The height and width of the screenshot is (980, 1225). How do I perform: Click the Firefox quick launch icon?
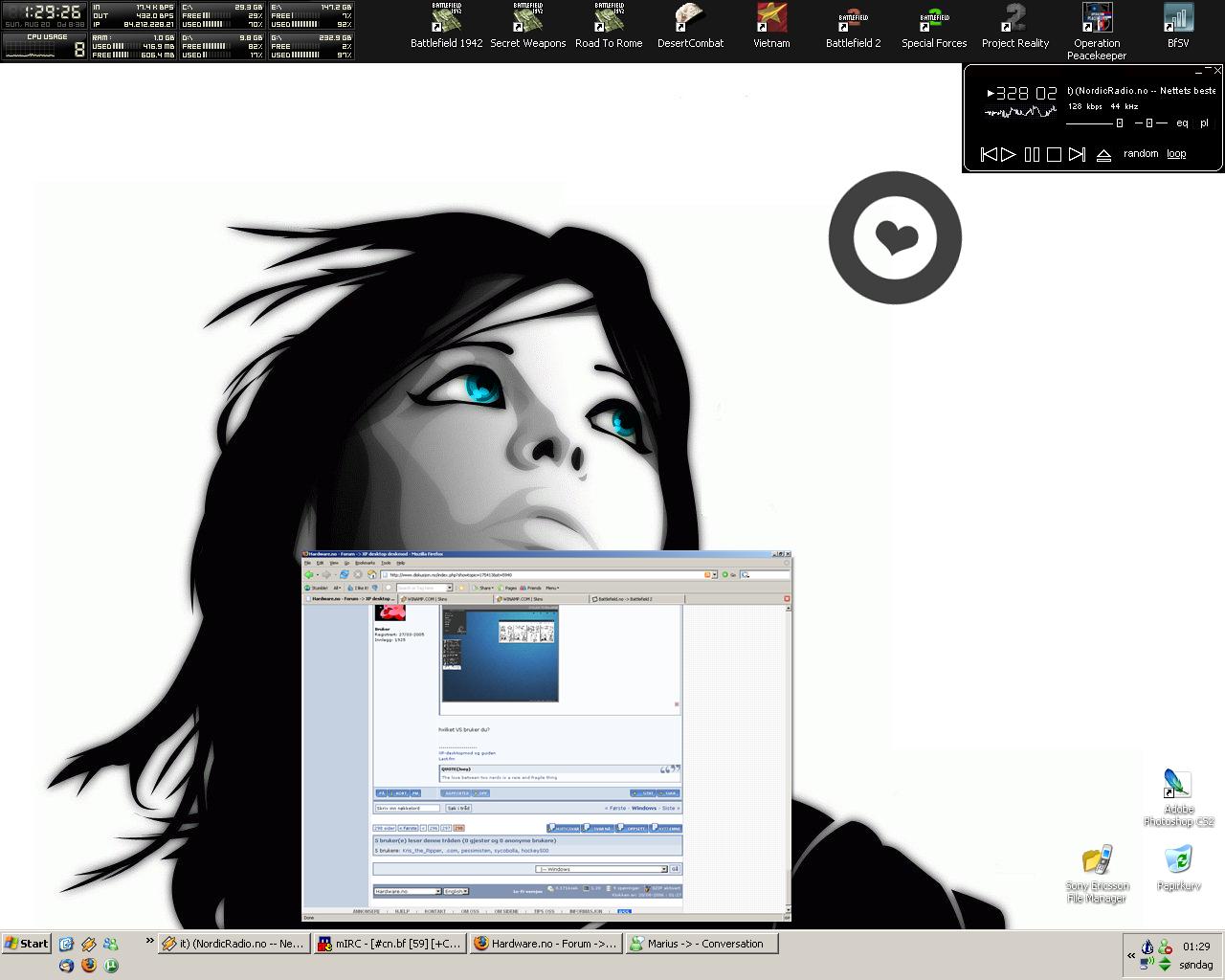[x=89, y=965]
